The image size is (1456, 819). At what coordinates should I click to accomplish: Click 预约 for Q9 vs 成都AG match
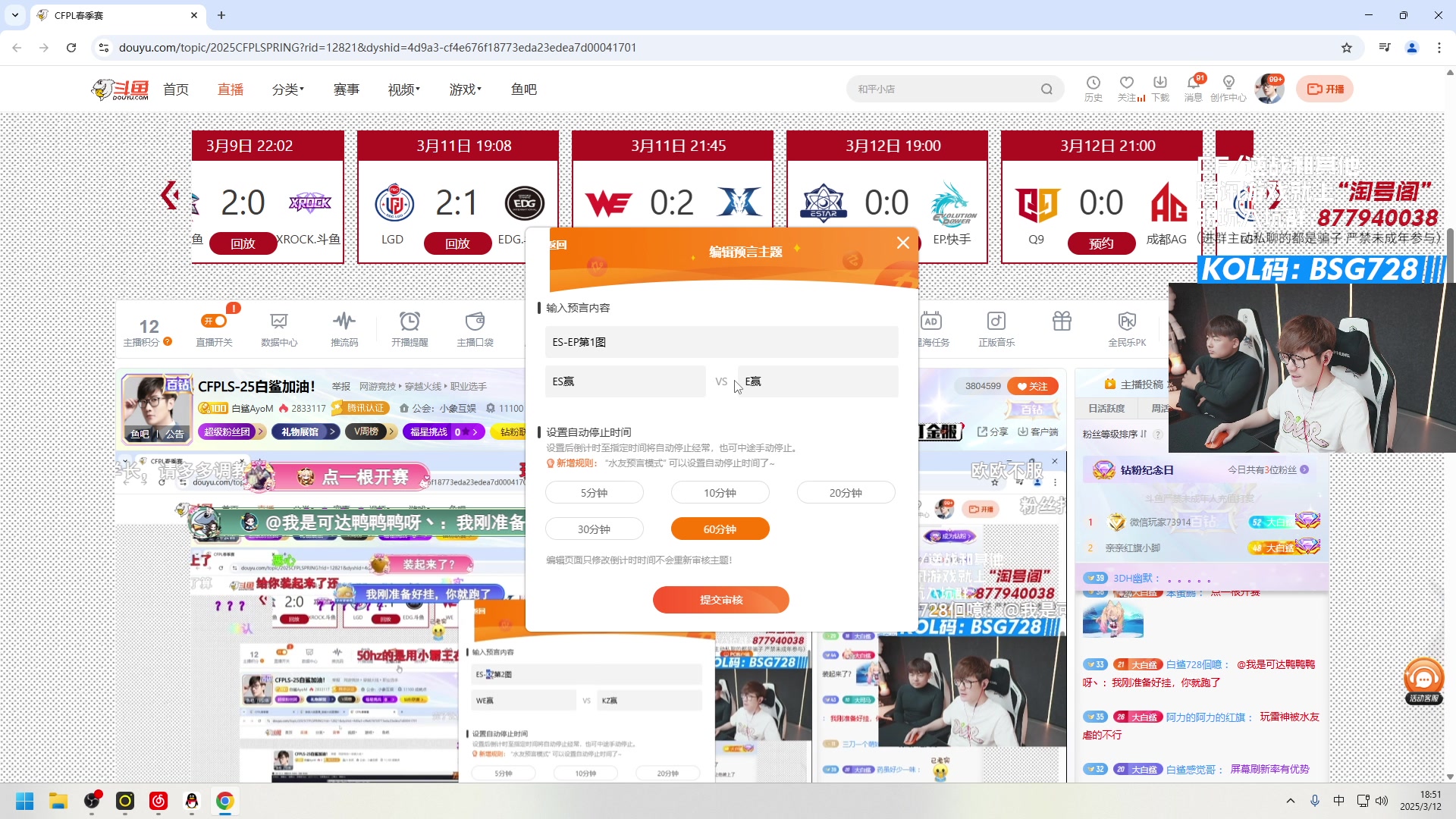[1101, 243]
